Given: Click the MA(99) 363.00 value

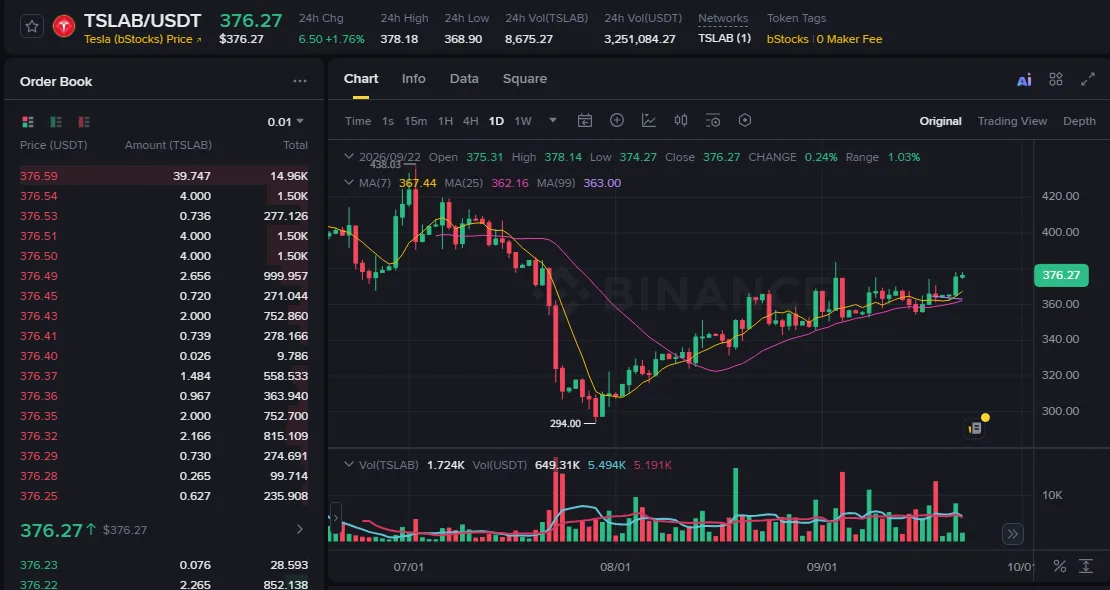Looking at the screenshot, I should point(602,183).
